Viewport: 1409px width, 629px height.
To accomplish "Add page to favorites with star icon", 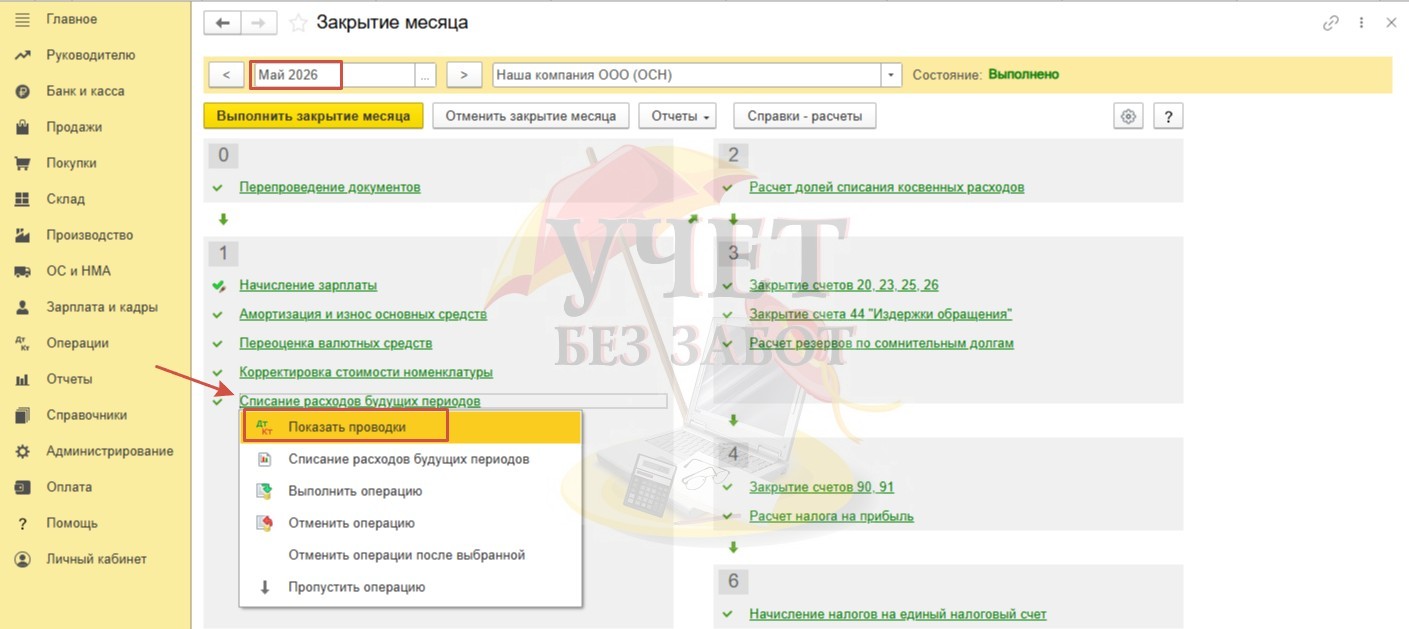I will [x=297, y=23].
